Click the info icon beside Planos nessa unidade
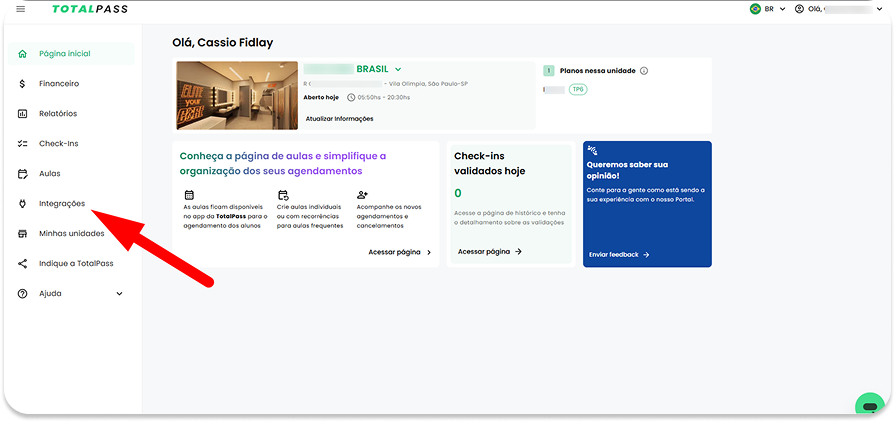Image resolution: width=895 pixels, height=422 pixels. coord(644,71)
